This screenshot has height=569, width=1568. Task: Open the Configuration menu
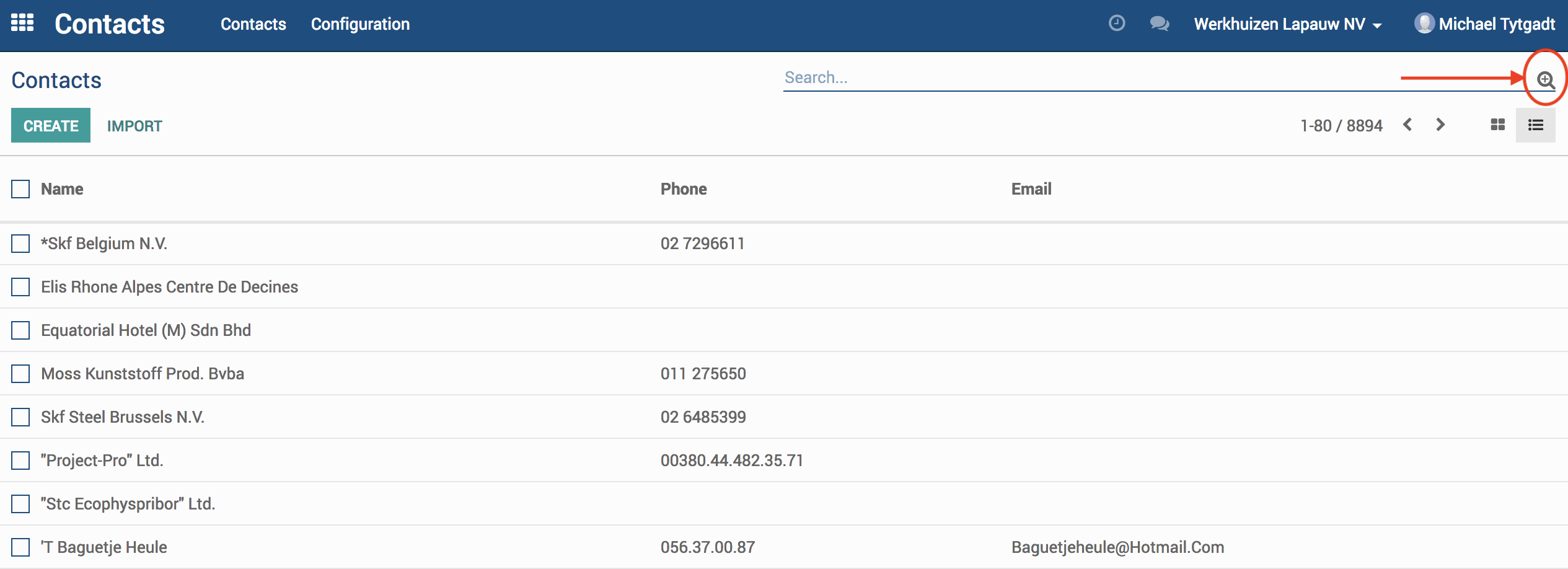coord(360,24)
